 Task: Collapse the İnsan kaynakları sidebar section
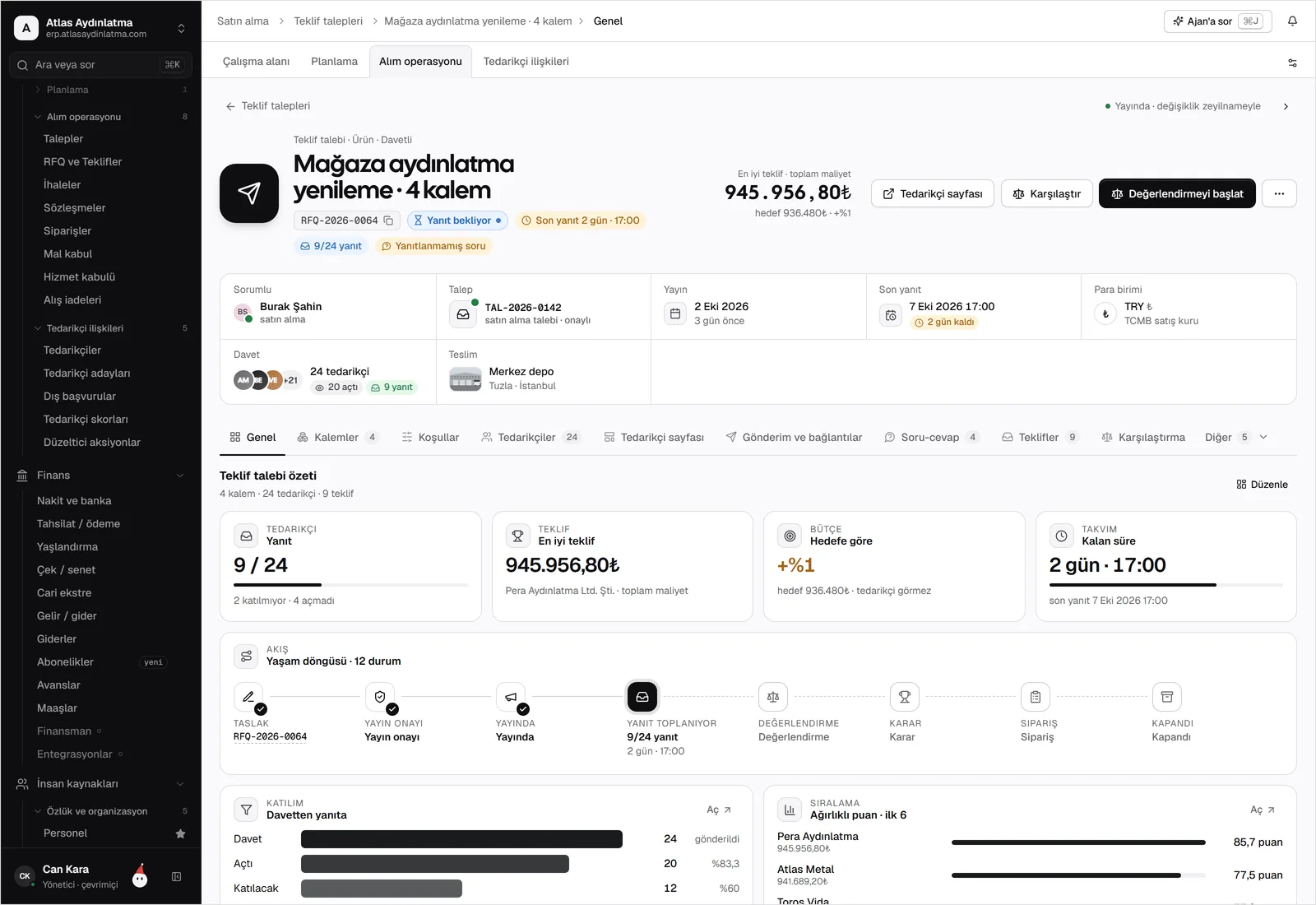click(180, 784)
